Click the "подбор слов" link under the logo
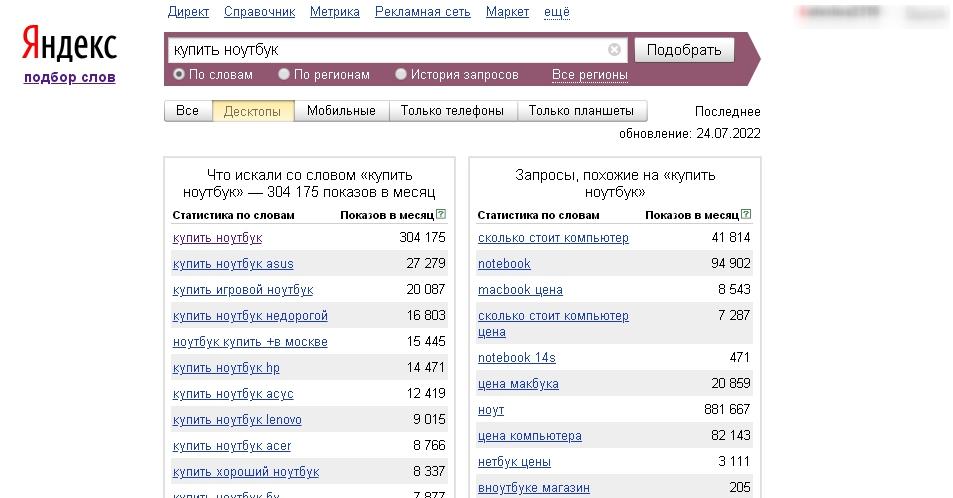The width and height of the screenshot is (953, 498). [70, 77]
